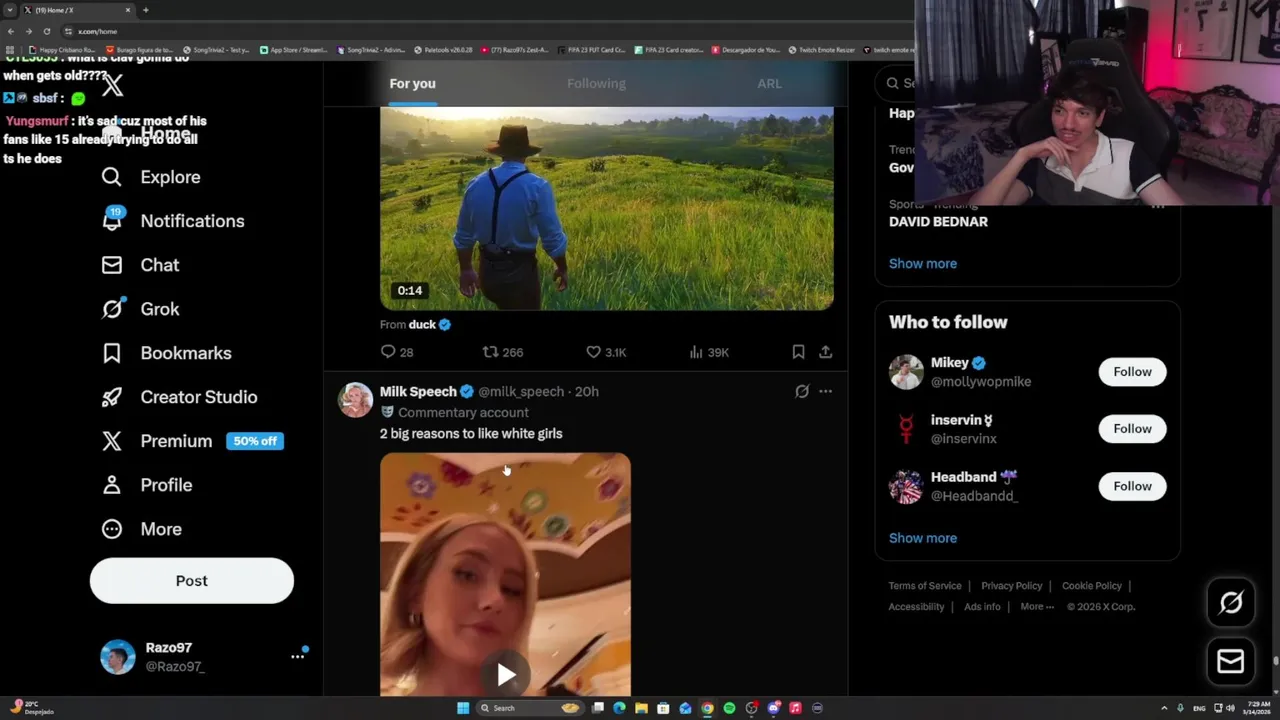Go back in browser
1280x720 pixels.
click(11, 31)
